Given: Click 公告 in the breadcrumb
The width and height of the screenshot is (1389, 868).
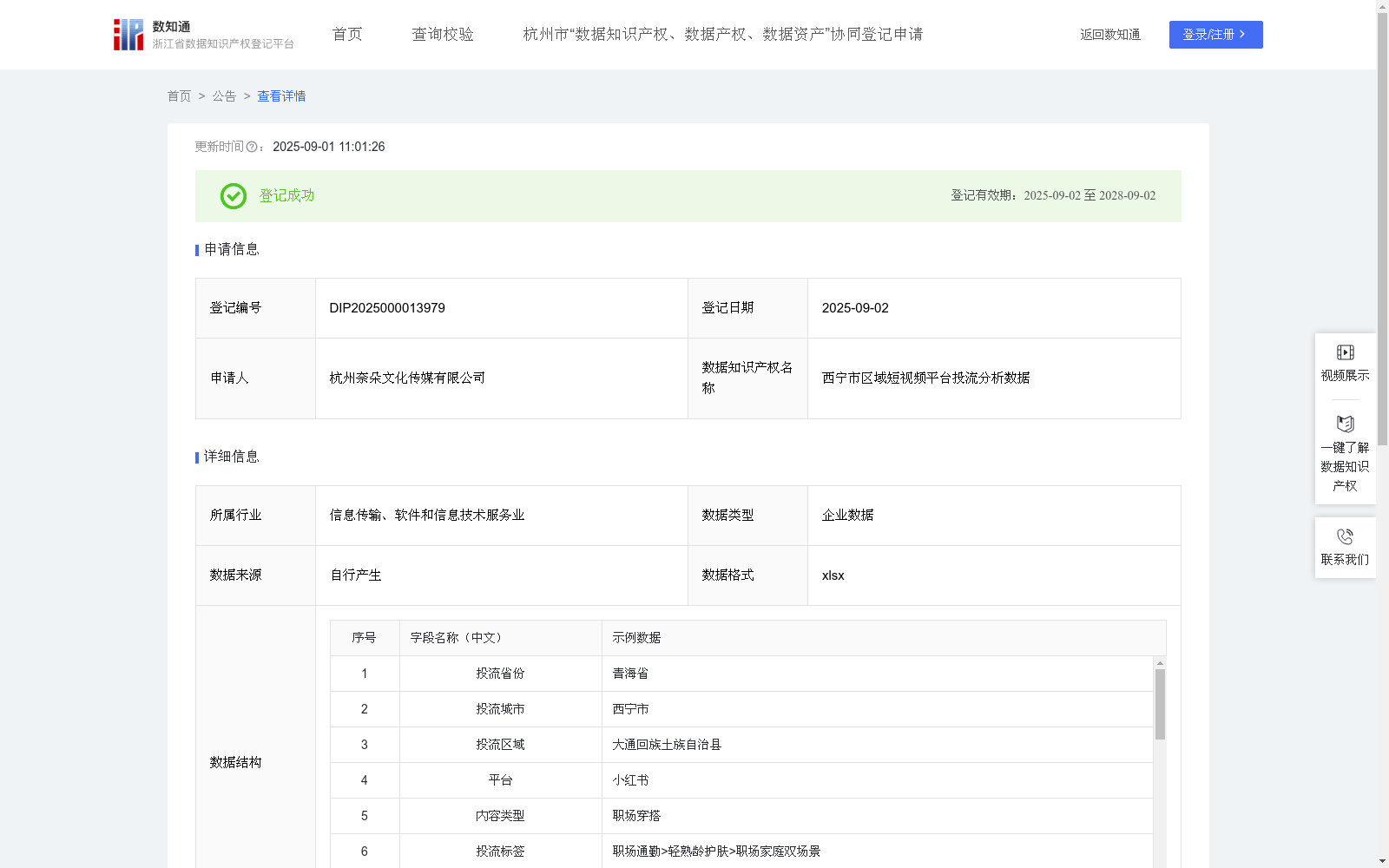Looking at the screenshot, I should [x=224, y=96].
